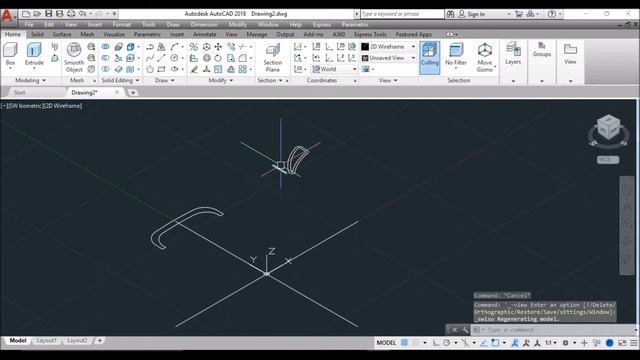Open annotation scale 1:1 dropdown
This screenshot has height=360, width=640.
(551, 343)
